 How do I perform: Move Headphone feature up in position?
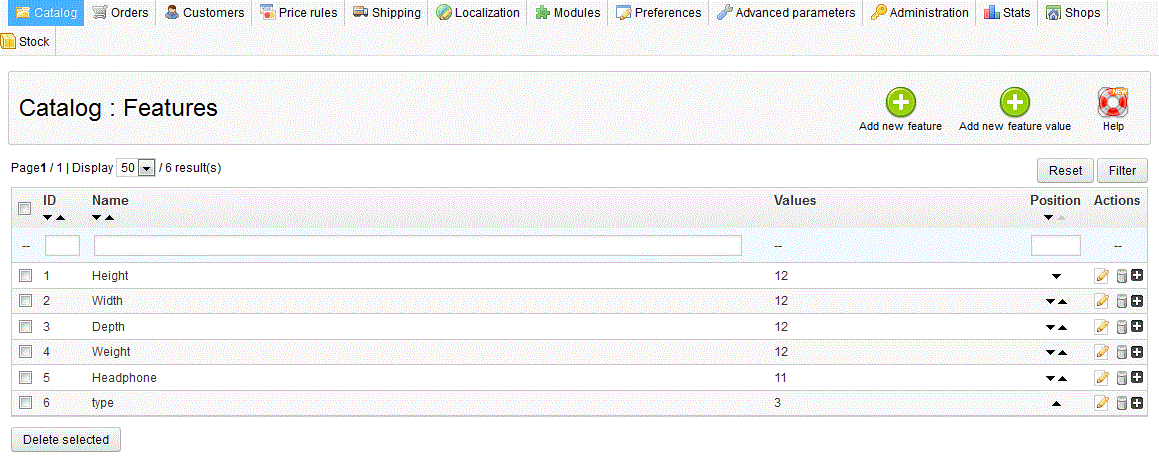pyautogui.click(x=1061, y=379)
